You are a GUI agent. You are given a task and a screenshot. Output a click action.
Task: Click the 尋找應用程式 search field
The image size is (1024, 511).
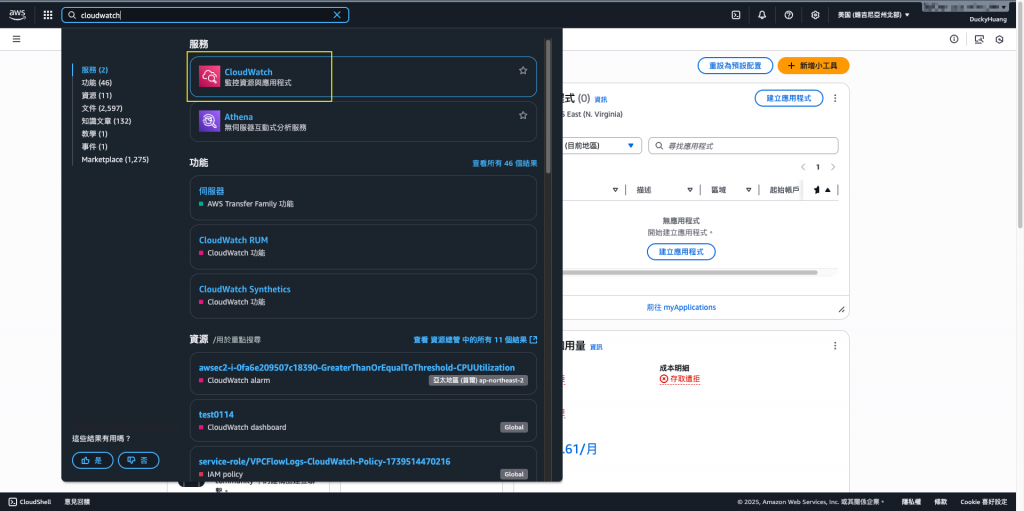click(743, 146)
